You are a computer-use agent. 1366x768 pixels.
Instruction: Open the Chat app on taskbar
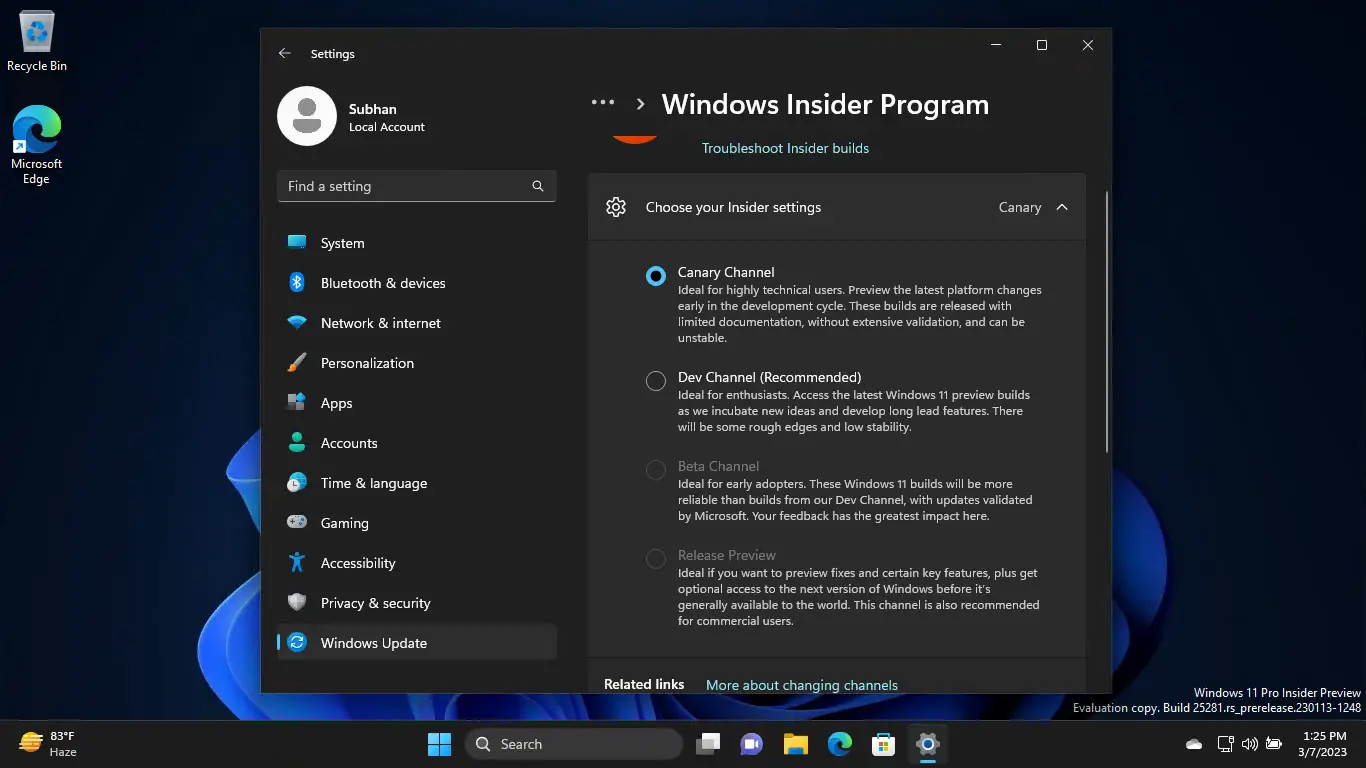coord(752,744)
